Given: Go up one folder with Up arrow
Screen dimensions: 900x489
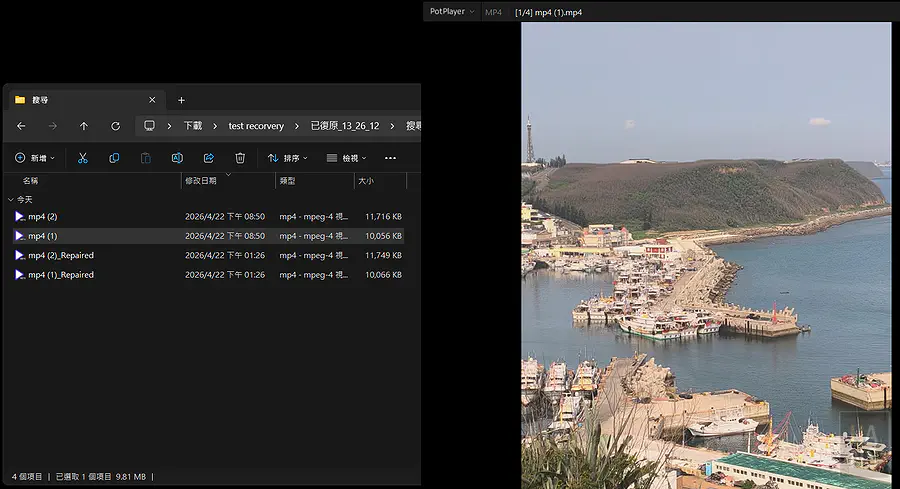Looking at the screenshot, I should tap(84, 126).
